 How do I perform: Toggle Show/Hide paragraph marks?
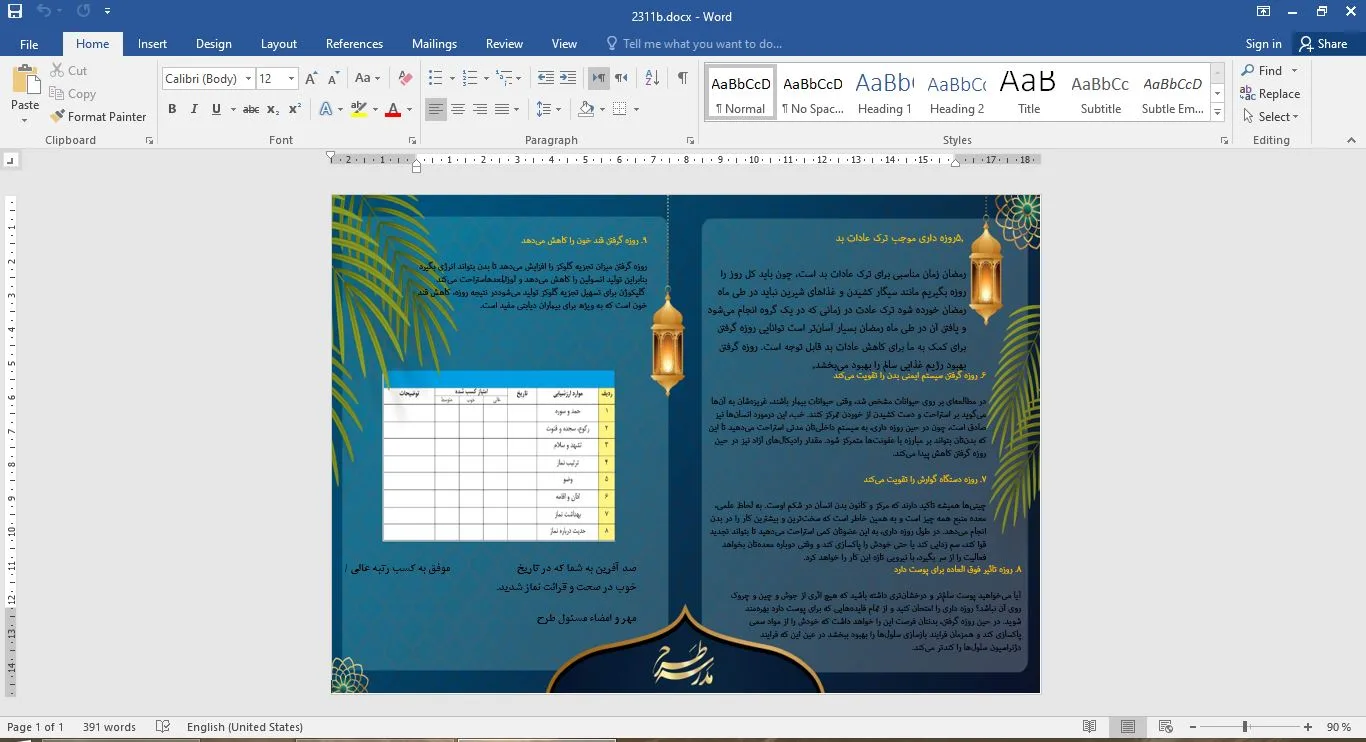[x=682, y=78]
